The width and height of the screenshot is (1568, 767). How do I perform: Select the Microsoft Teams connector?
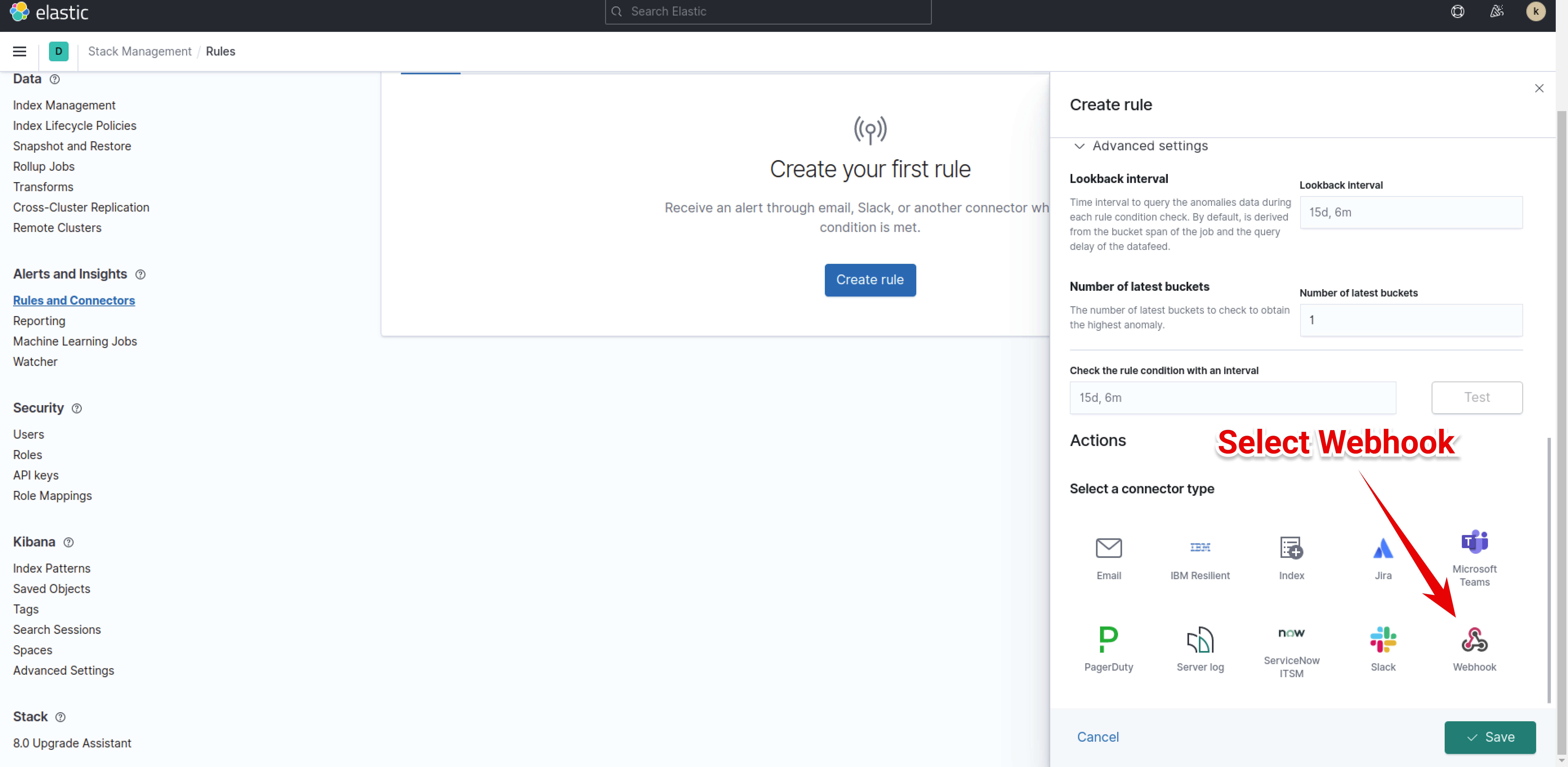[1474, 558]
